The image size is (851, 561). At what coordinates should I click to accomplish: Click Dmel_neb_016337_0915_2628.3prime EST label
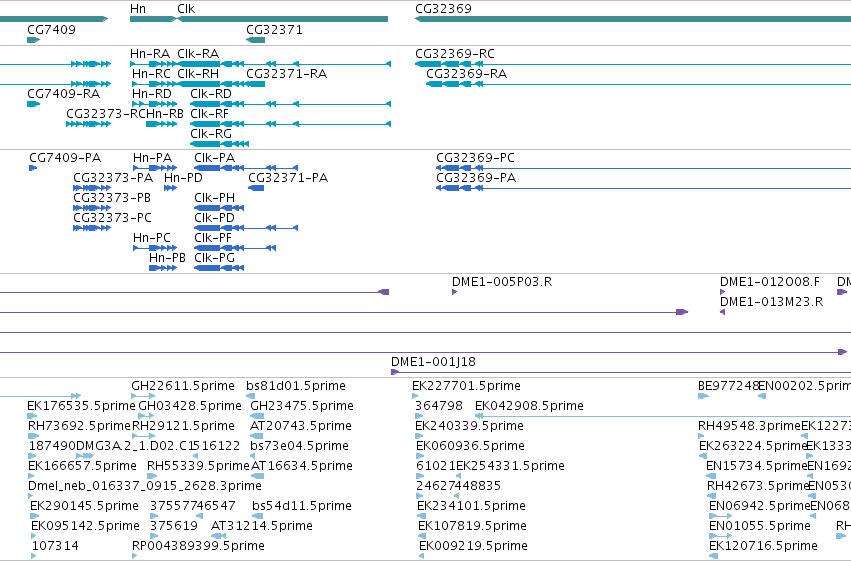145,486
